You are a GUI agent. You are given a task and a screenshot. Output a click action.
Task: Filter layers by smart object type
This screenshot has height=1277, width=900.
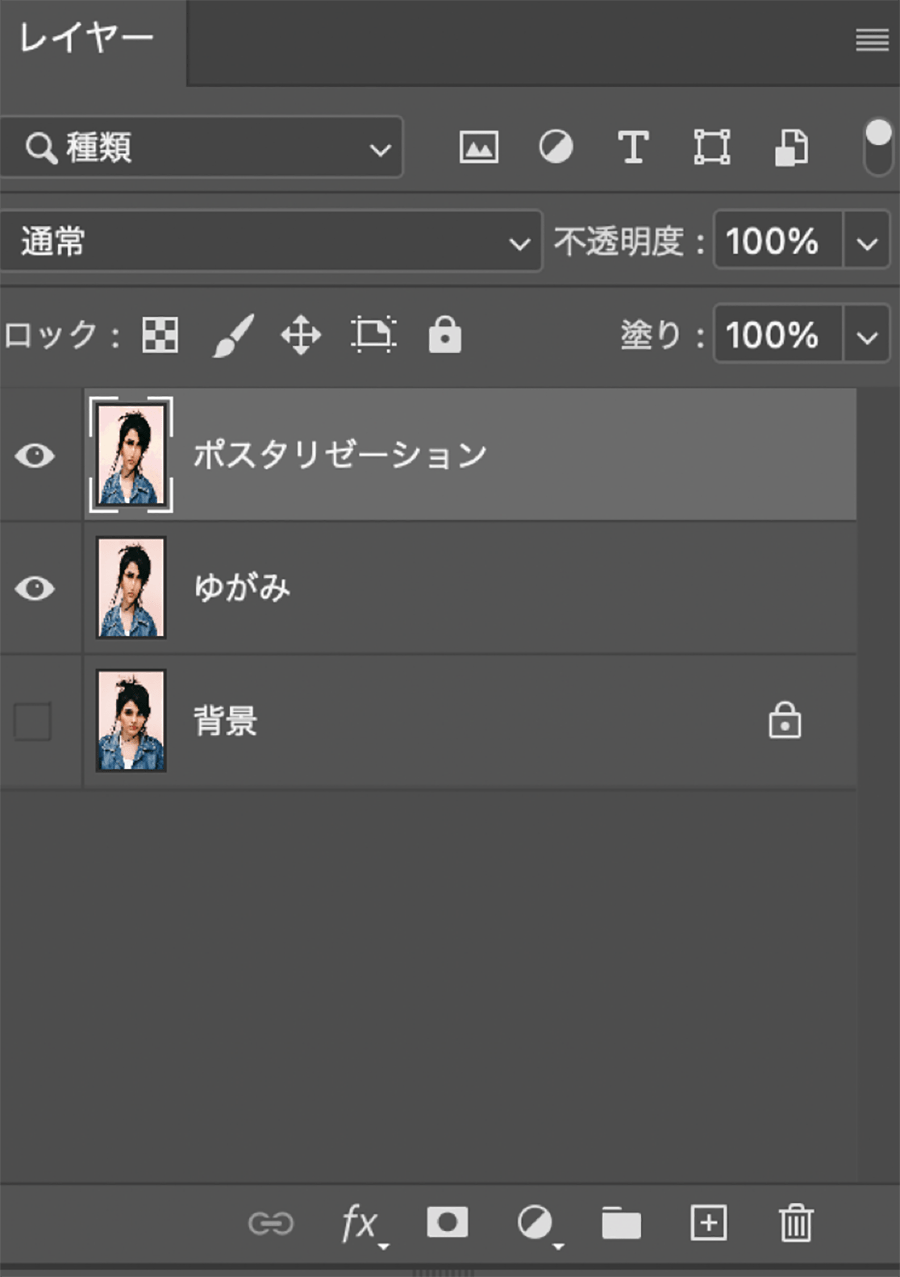point(791,148)
